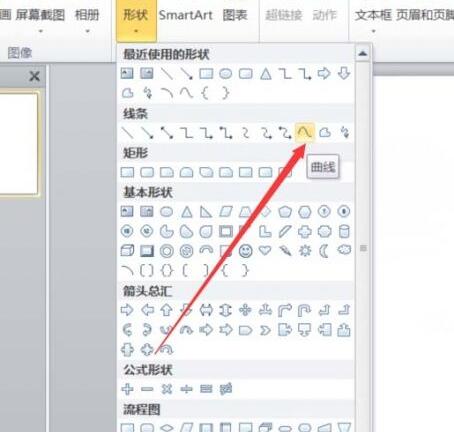Insert the plus sign under 公式形状
The height and width of the screenshot is (432, 454).
coord(127,389)
